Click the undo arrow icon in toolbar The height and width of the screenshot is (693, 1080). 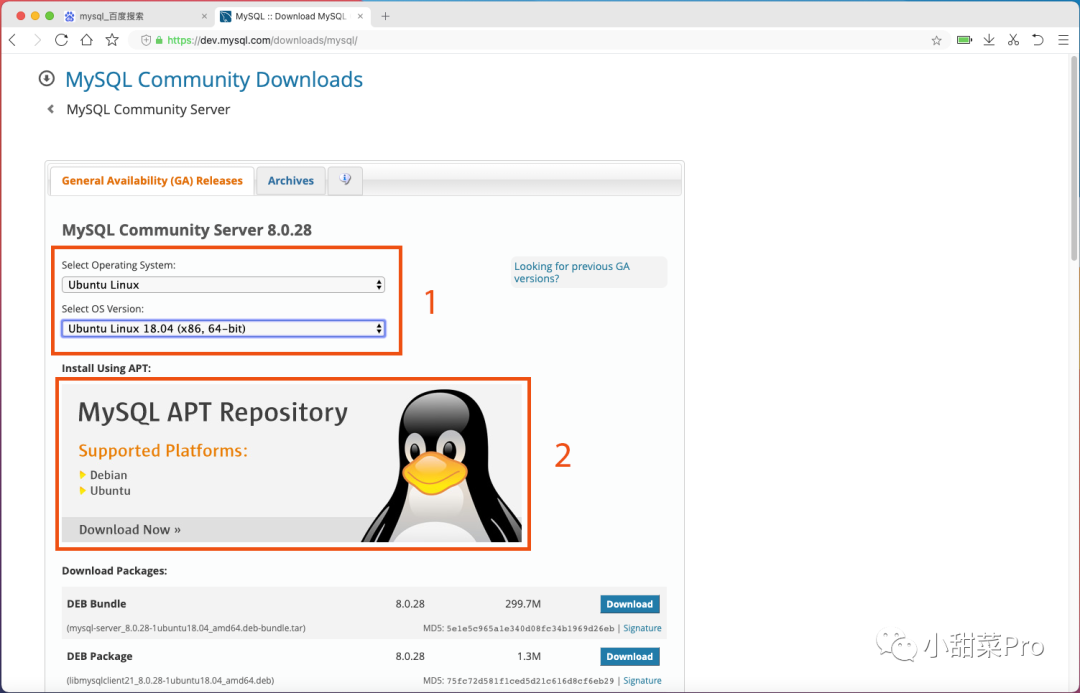(1038, 40)
